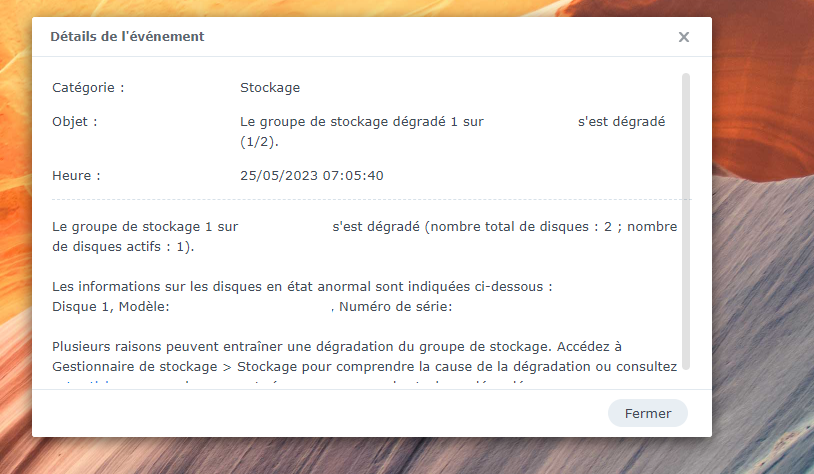Screen dimensions: 814x474
Task: Click the "Disque 1, Modèle:" text
Action: point(111,306)
